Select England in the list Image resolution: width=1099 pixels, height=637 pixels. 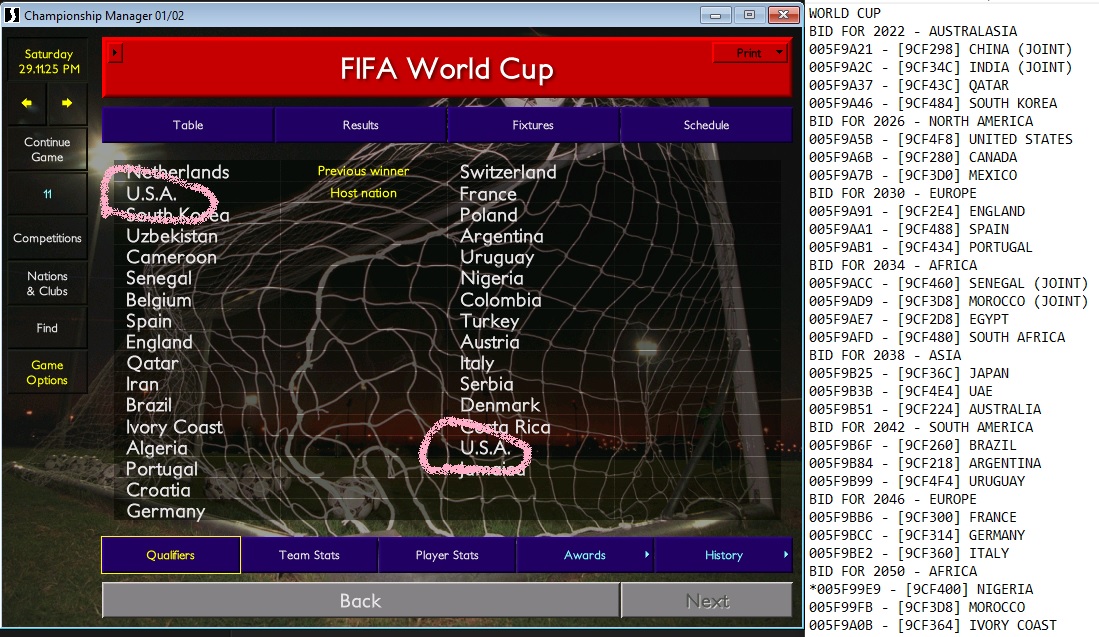click(x=159, y=342)
